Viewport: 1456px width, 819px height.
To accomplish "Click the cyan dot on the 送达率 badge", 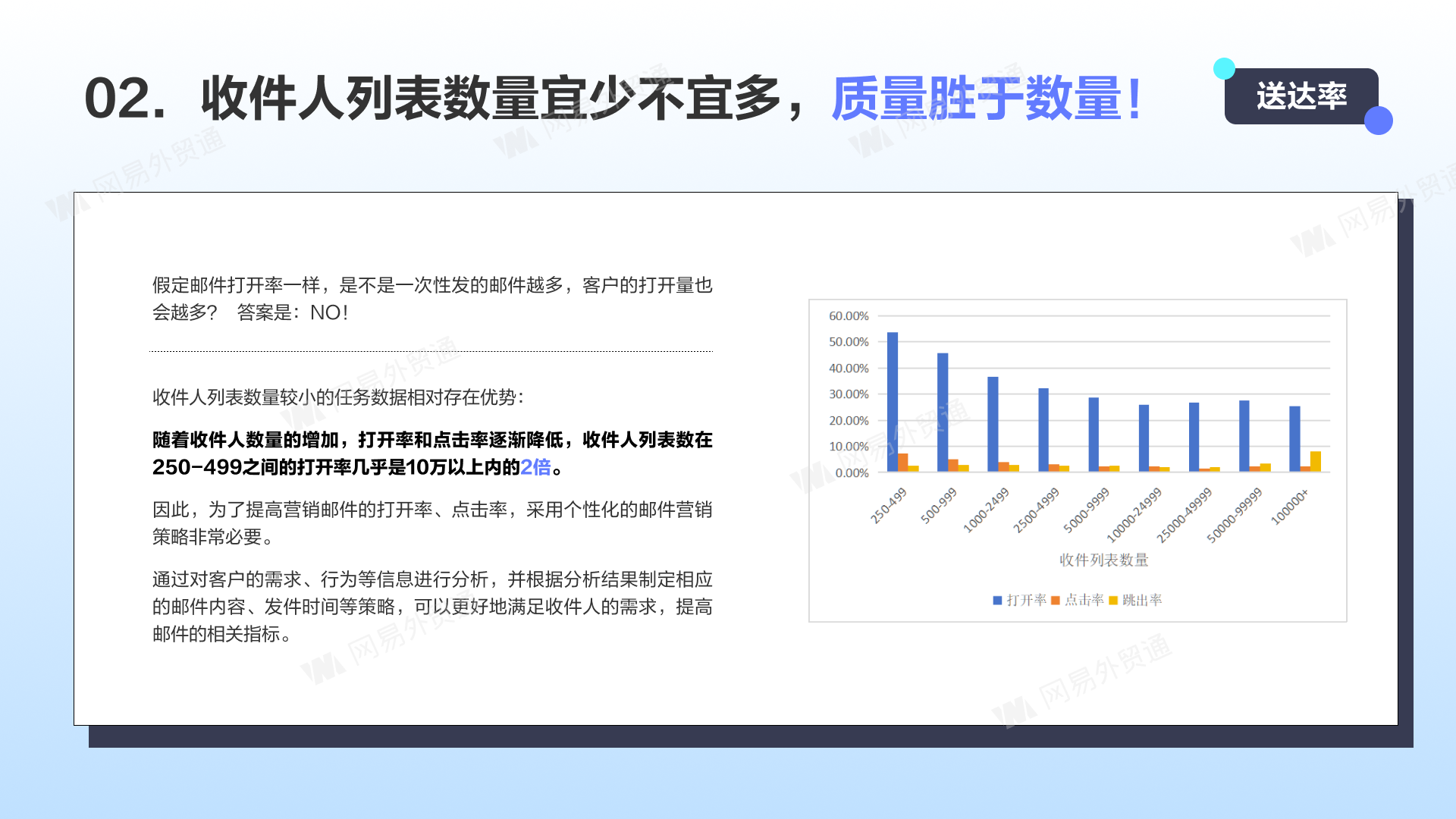I will [1224, 69].
